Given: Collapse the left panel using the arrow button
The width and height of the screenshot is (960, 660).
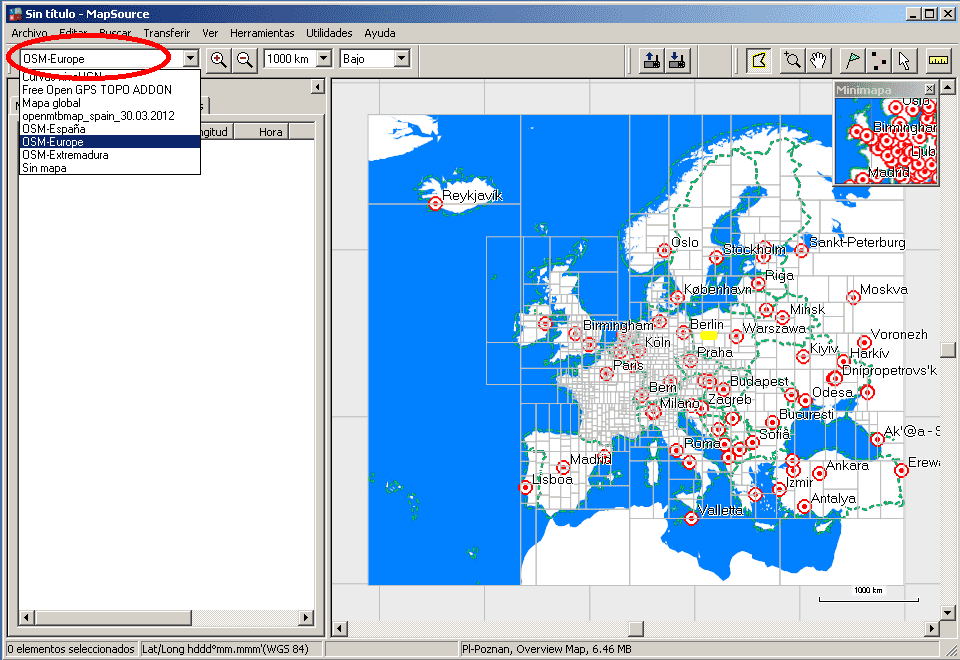Looking at the screenshot, I should [317, 87].
